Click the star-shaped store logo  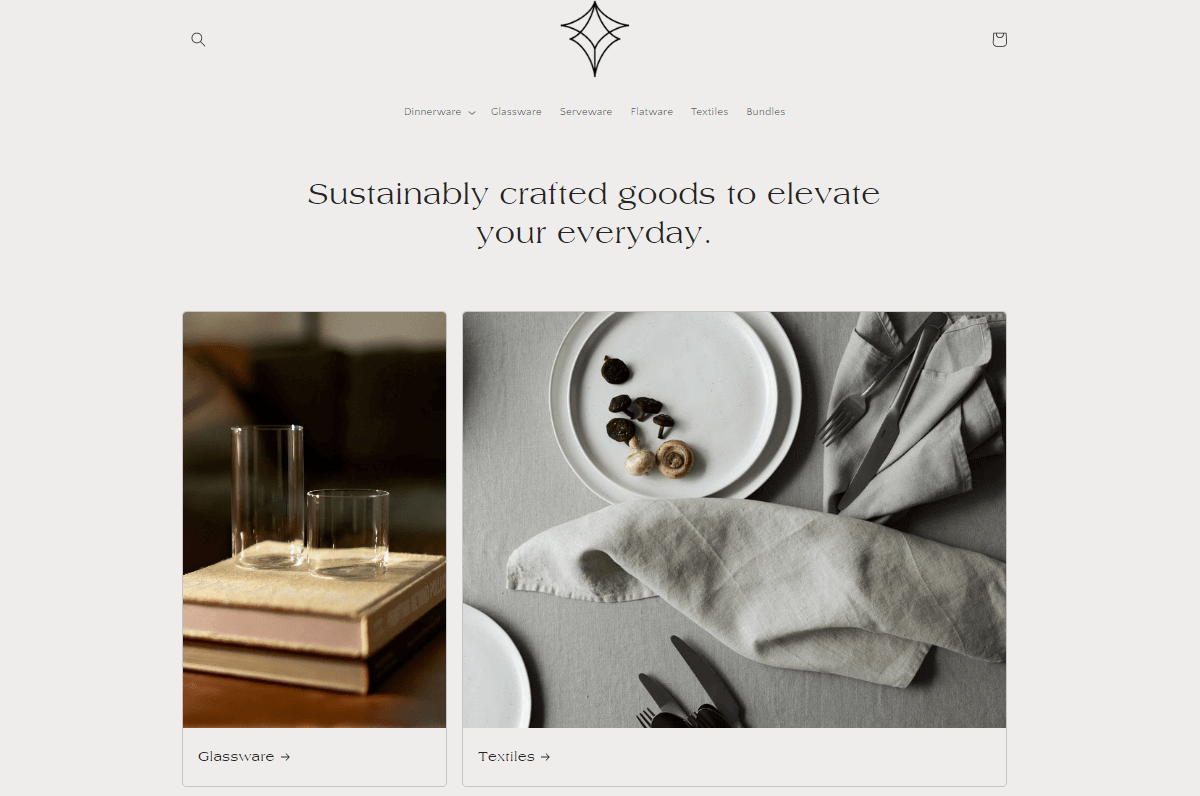click(595, 39)
